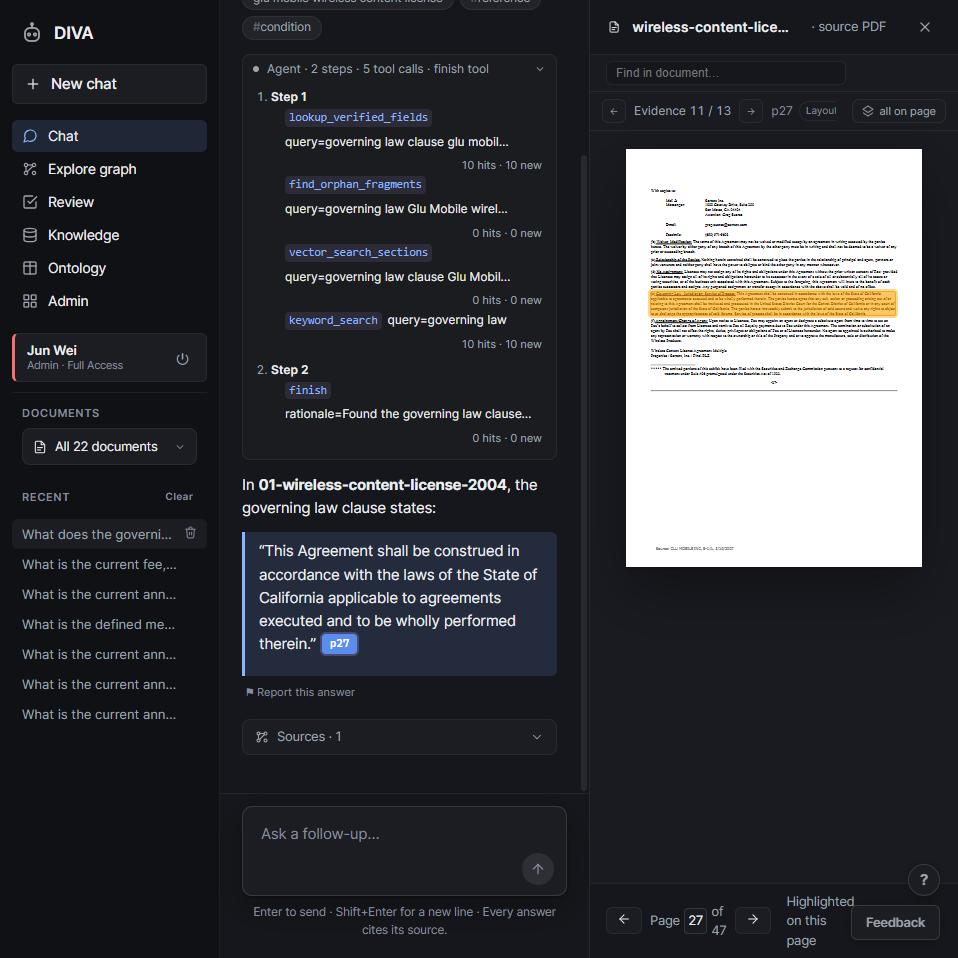958x958 pixels.
Task: Toggle the Layout view option
Action: coord(821,111)
